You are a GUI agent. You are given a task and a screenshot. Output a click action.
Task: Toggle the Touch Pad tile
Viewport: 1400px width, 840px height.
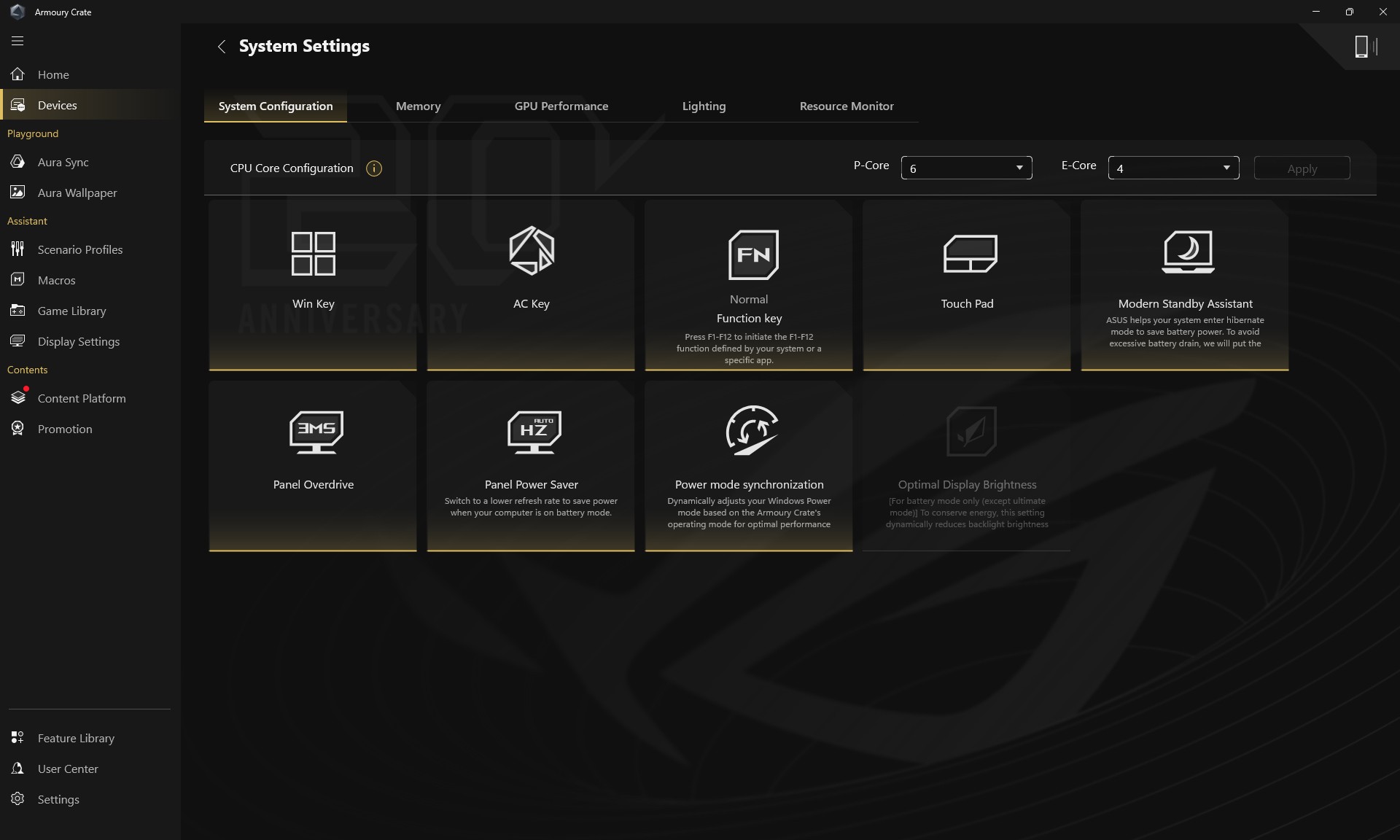[967, 285]
